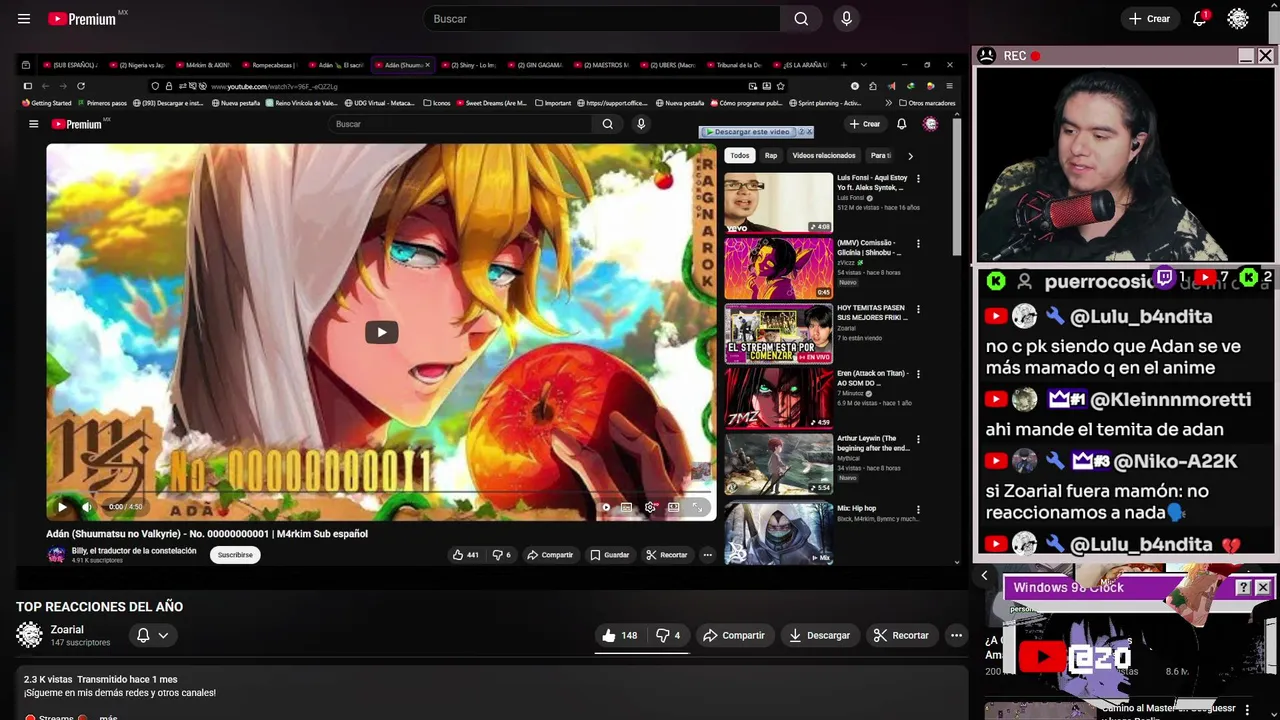Click the Descargar download button
The width and height of the screenshot is (1280, 720).
(x=819, y=635)
